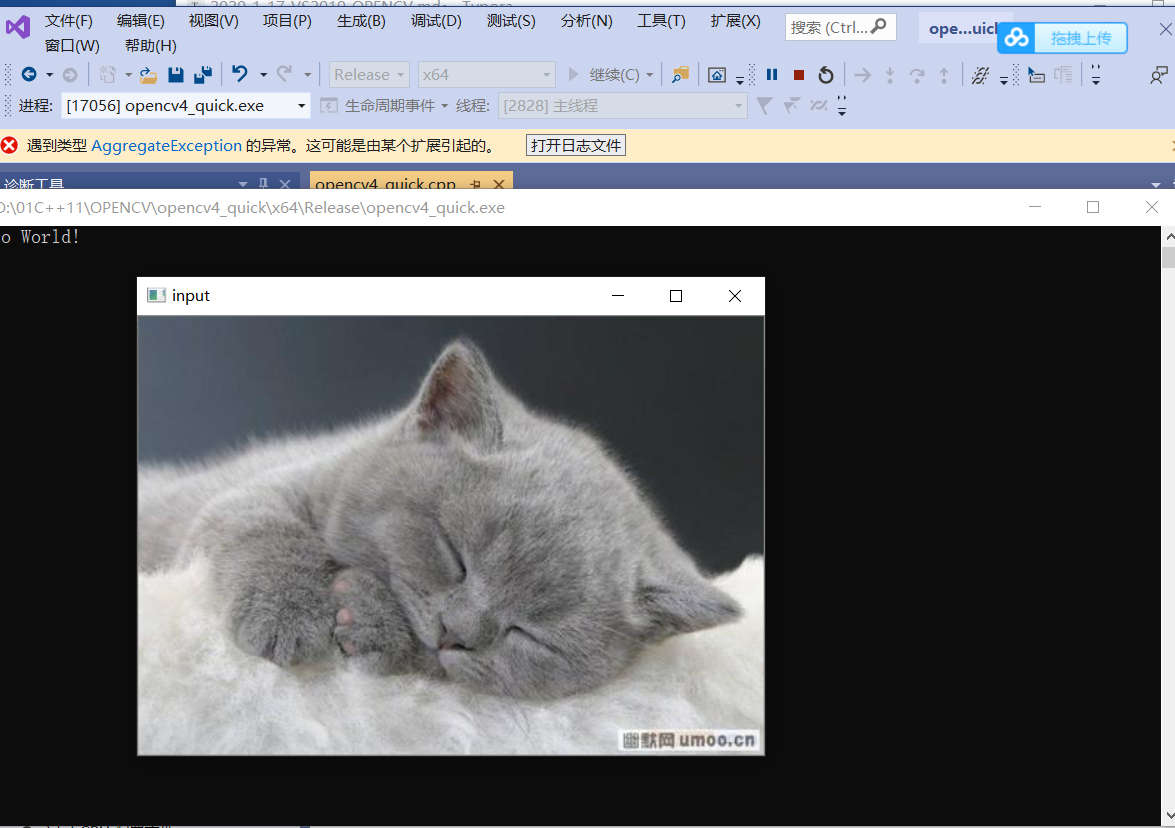Click the Redo arrow icon

284,73
